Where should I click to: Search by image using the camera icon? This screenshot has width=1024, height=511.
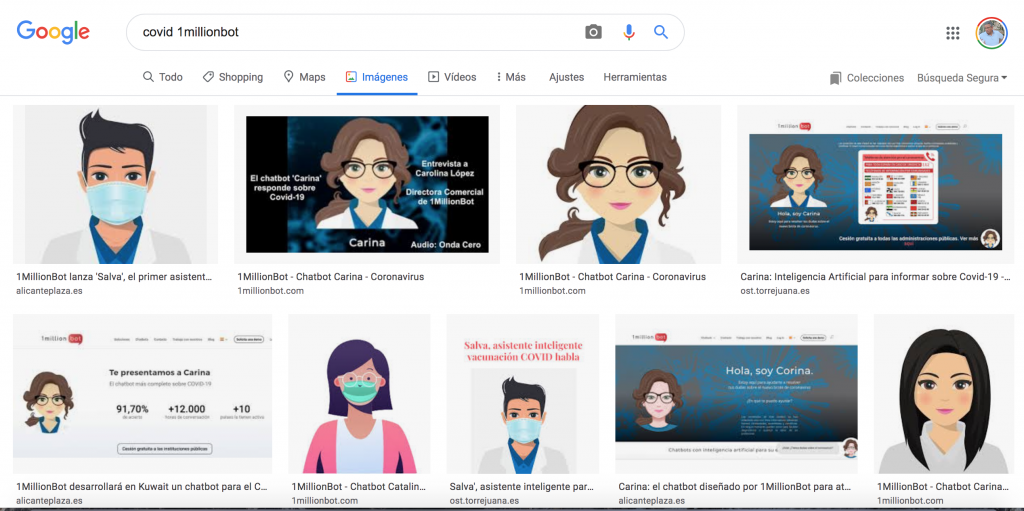[x=593, y=32]
